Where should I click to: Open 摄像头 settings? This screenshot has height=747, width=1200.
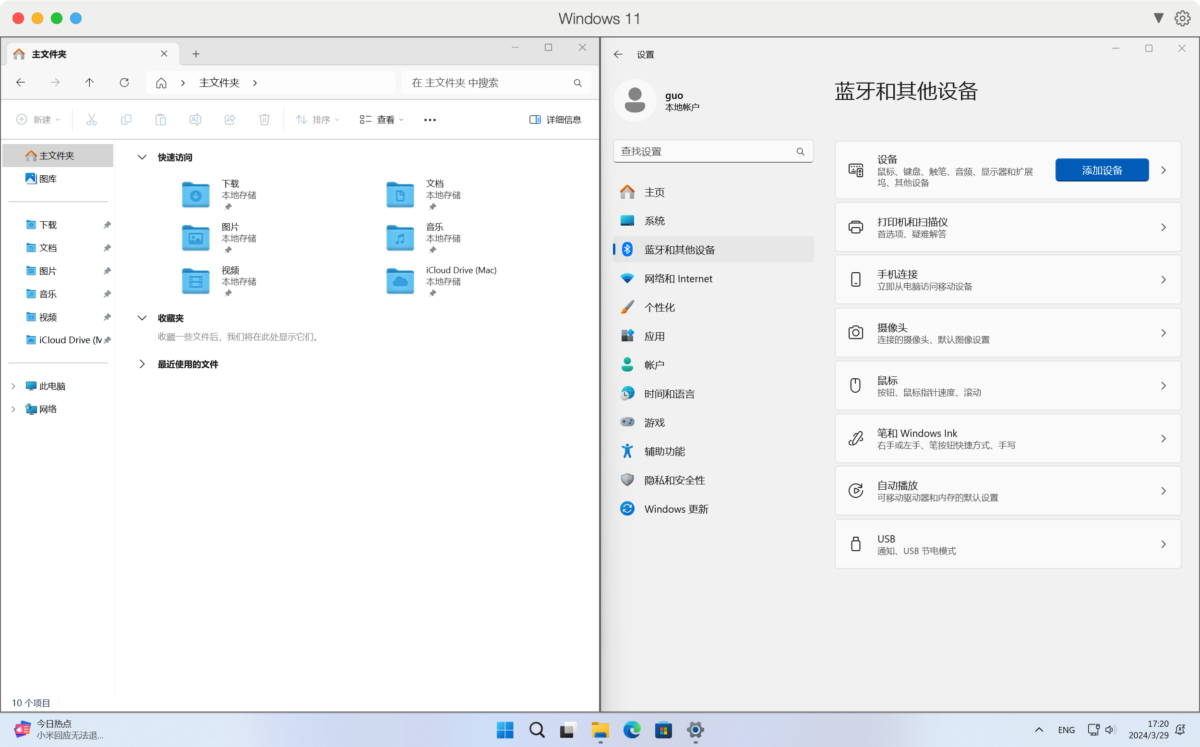[1008, 333]
